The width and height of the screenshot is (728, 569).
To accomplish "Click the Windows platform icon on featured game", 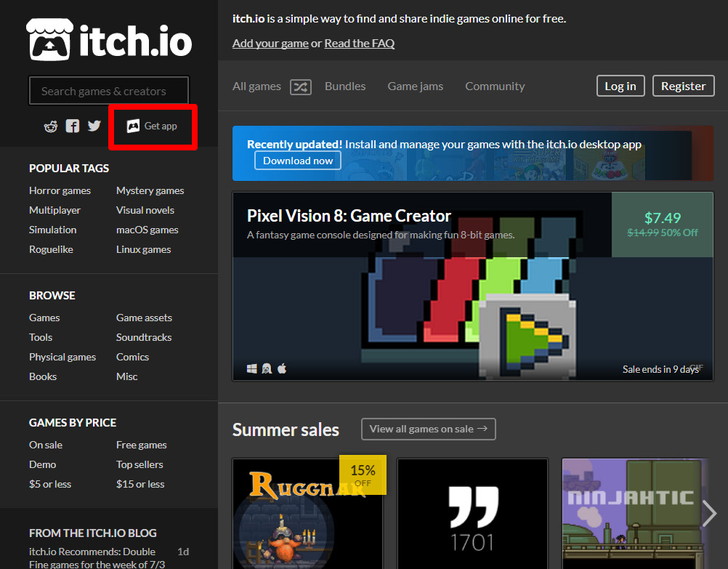I will (x=252, y=369).
